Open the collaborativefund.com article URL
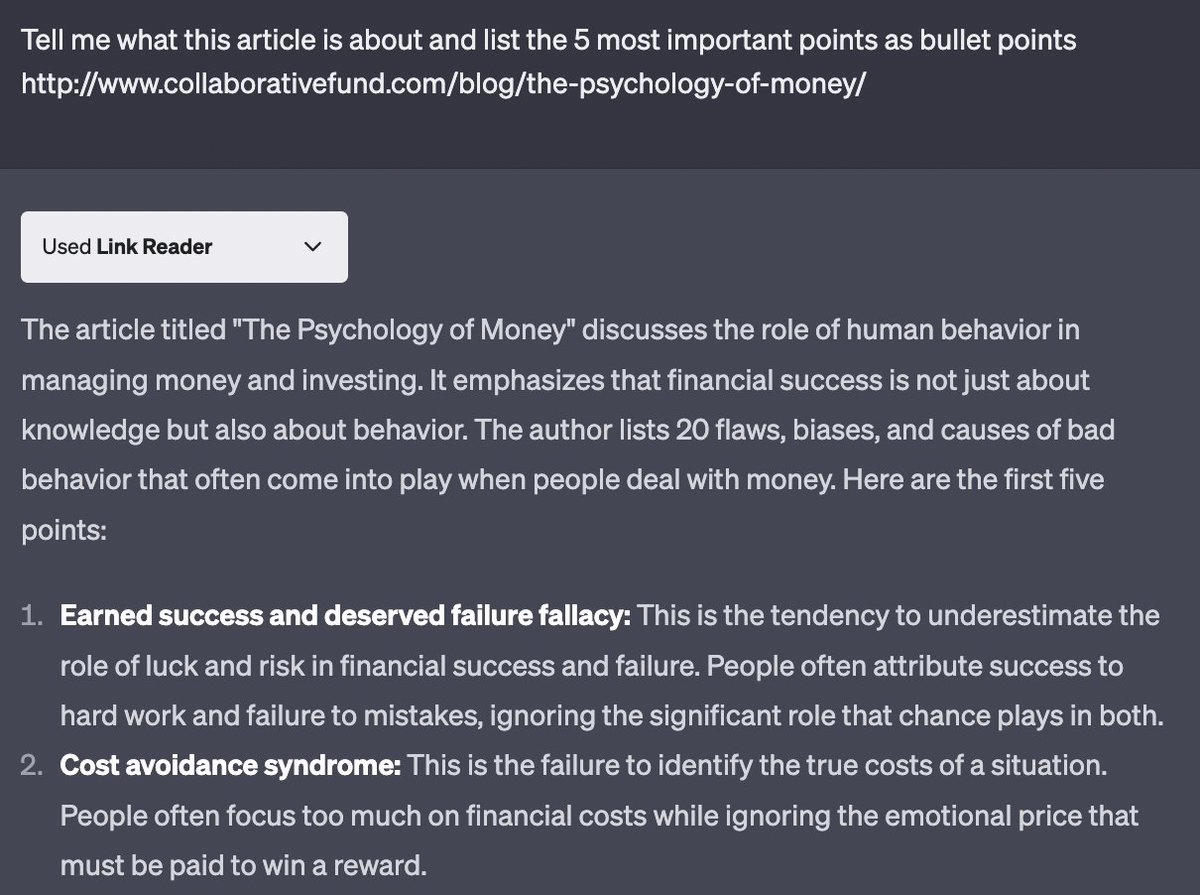The image size is (1200, 895). tap(442, 81)
